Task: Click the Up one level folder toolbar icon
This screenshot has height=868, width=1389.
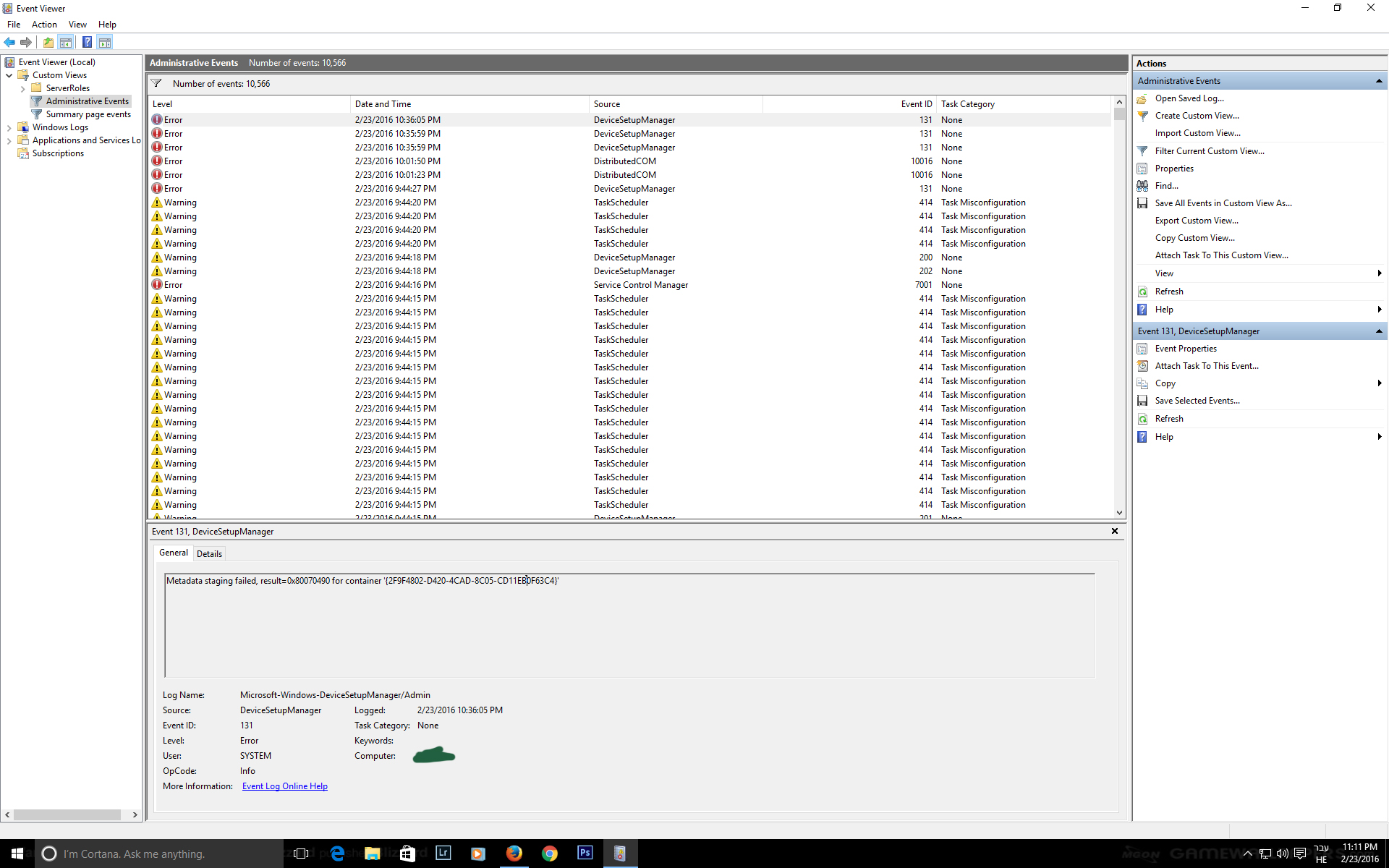Action: (48, 42)
